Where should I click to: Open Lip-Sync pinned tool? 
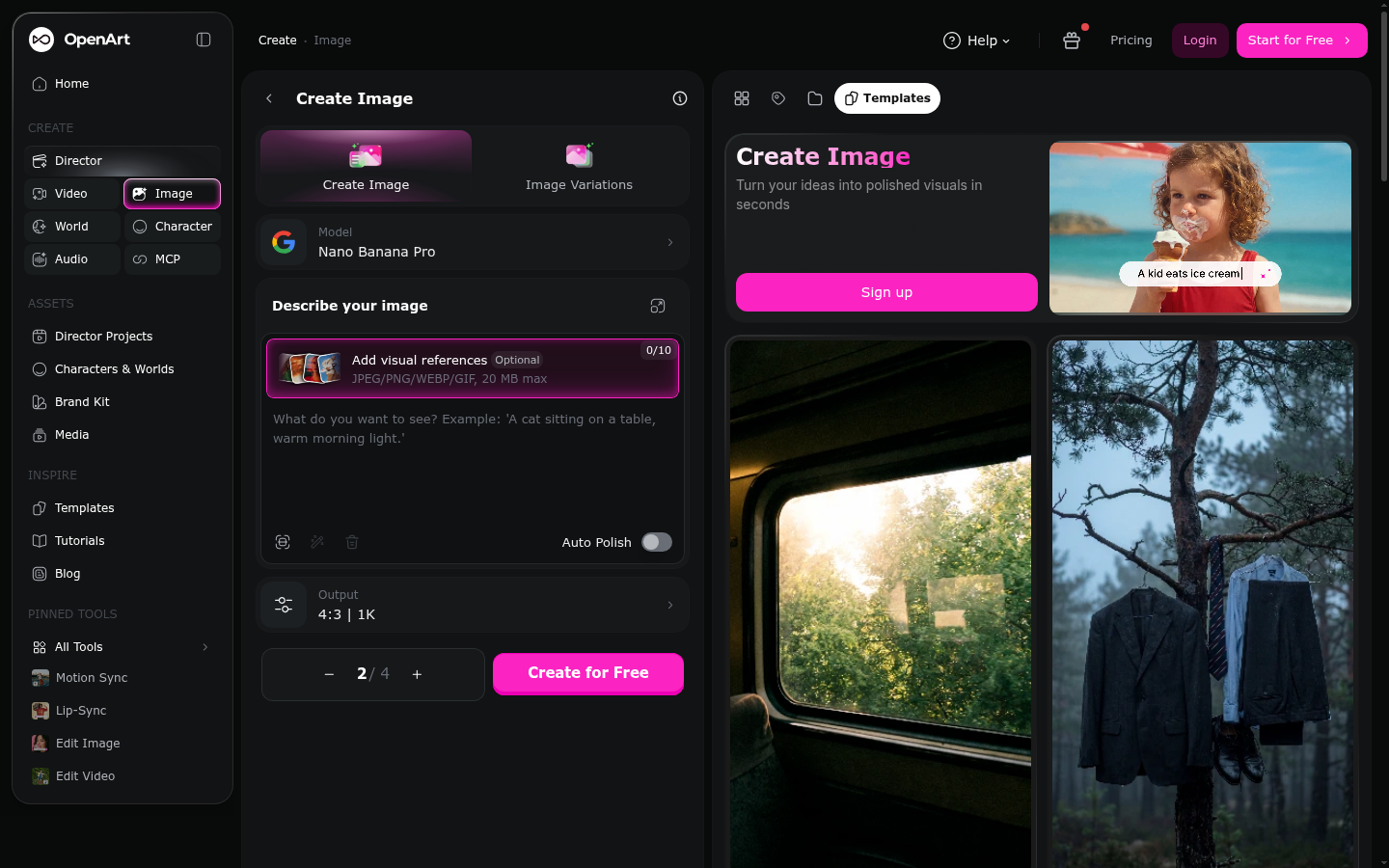point(123,711)
